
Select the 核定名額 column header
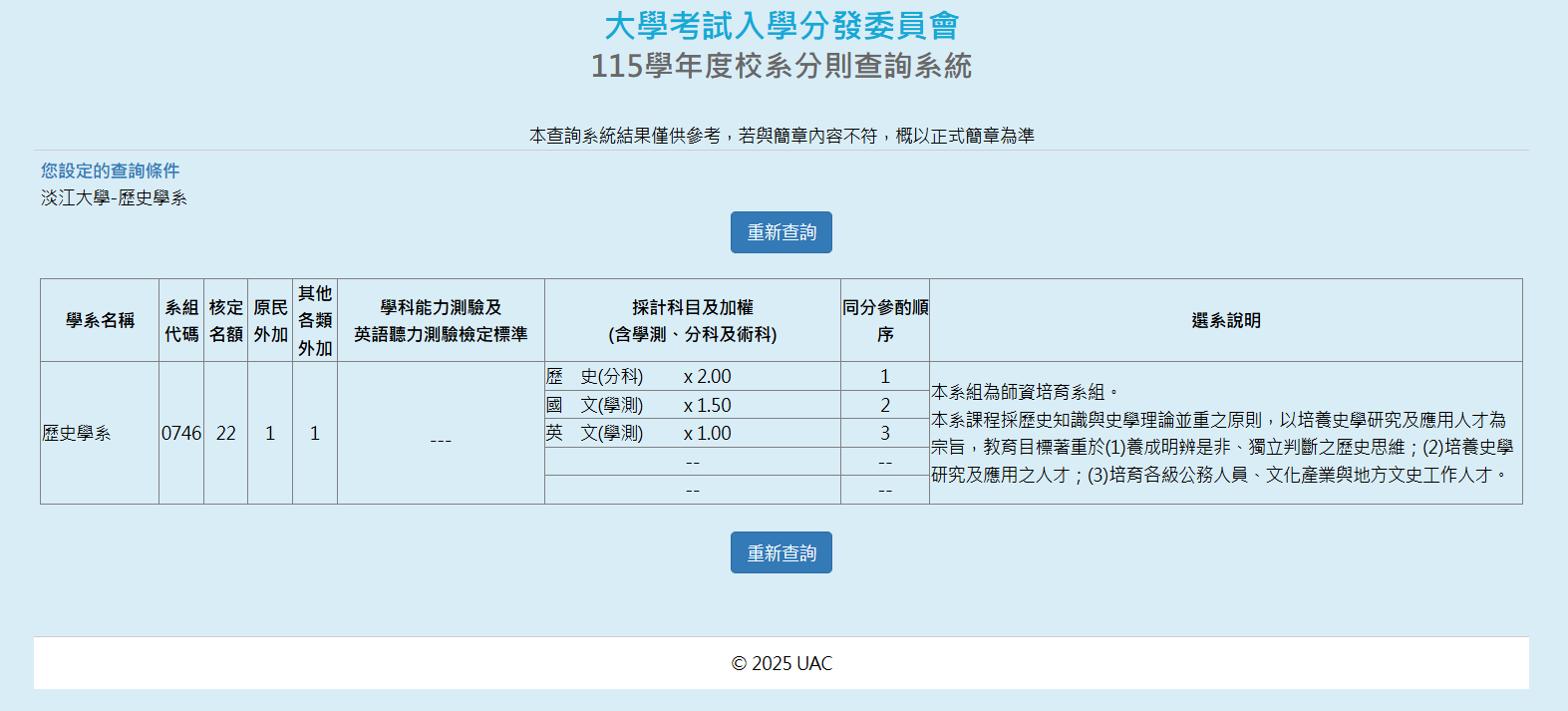point(225,320)
